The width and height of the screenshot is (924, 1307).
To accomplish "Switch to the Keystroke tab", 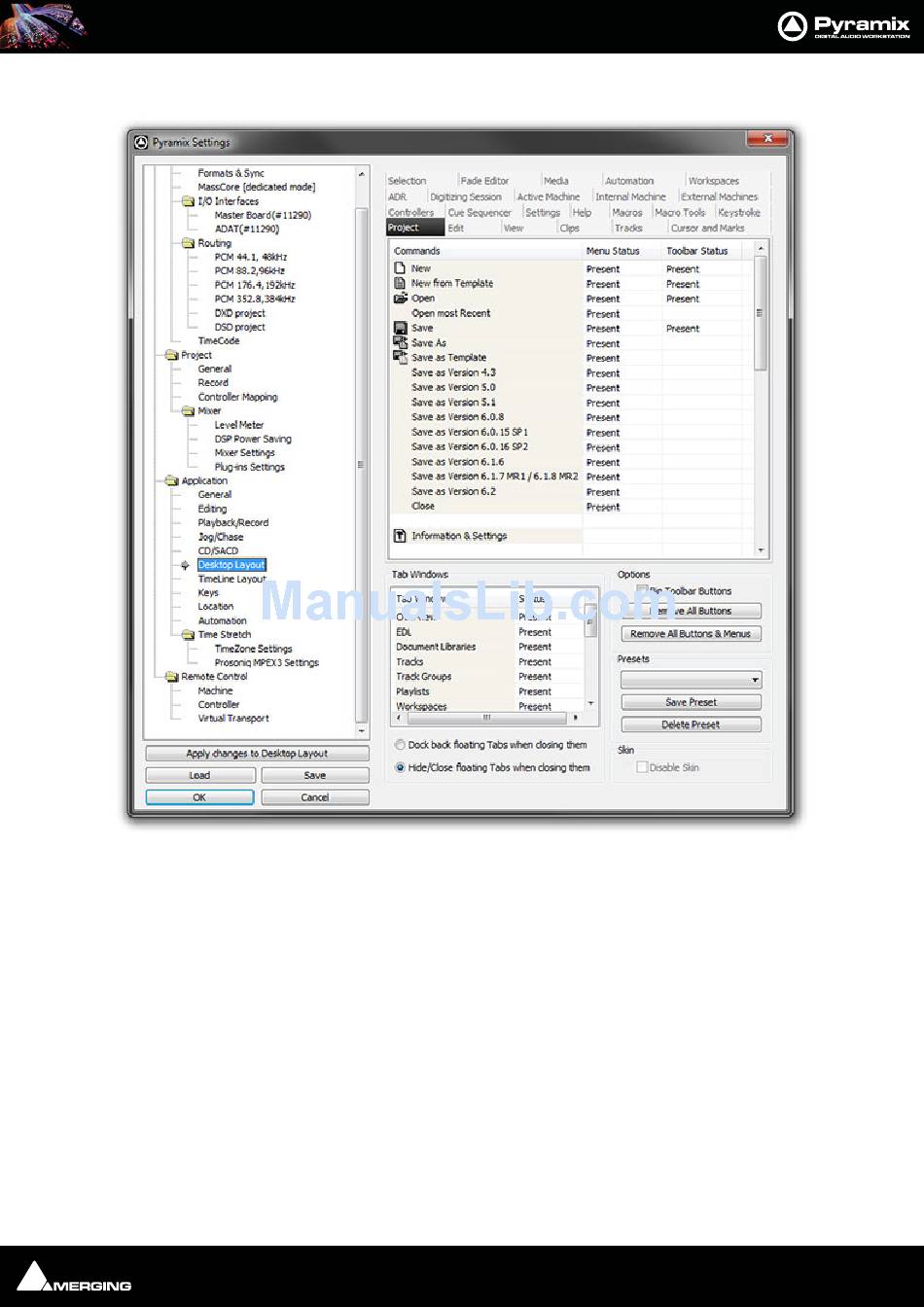I will coord(739,212).
